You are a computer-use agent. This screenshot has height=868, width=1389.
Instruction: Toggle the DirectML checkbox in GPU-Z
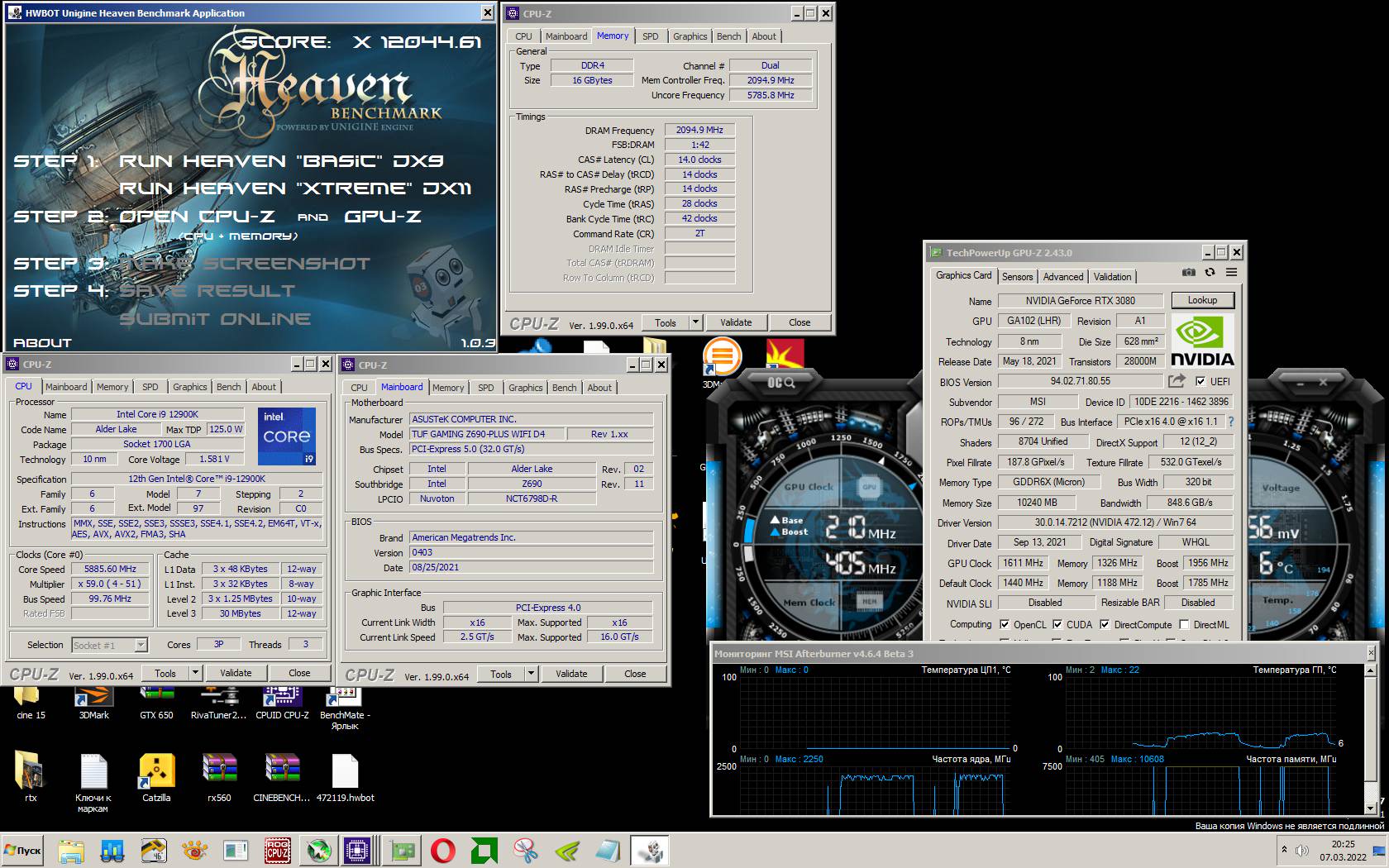(x=1184, y=624)
